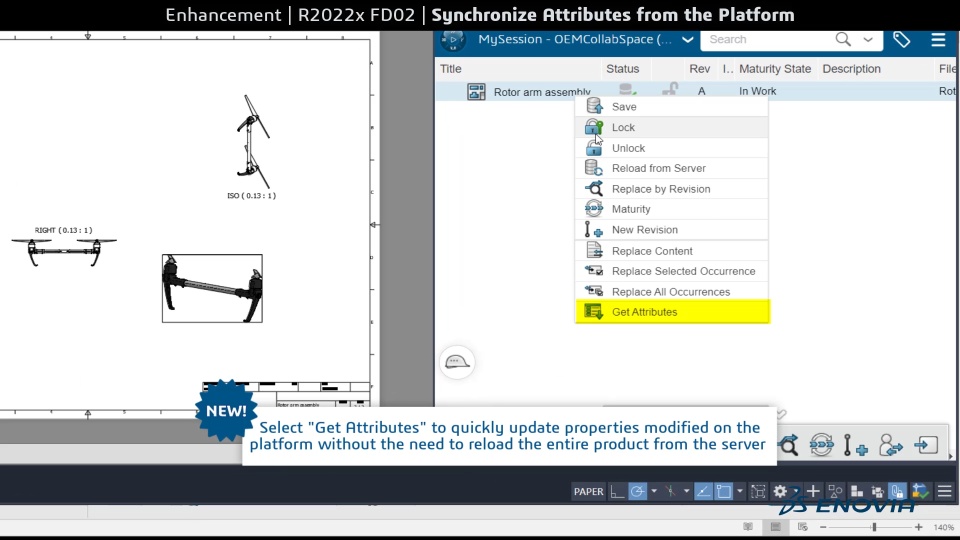Expand the search options chevron
The width and height of the screenshot is (960, 540).
868,40
